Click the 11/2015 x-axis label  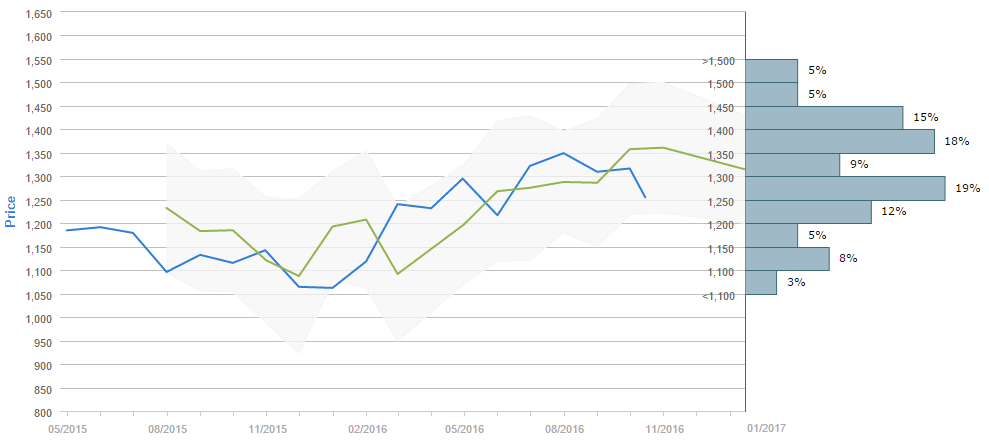267,428
